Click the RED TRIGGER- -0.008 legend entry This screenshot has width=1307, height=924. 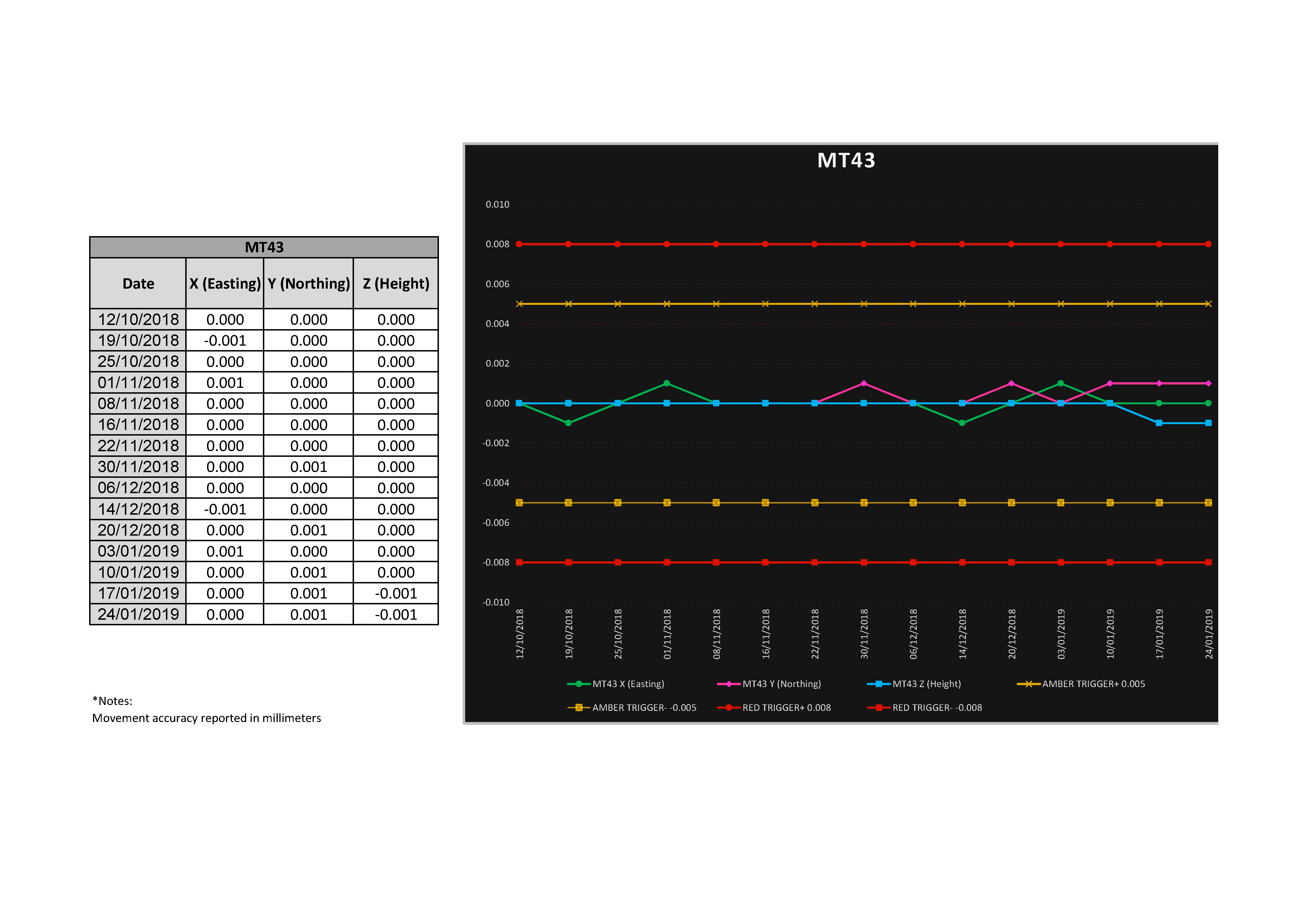pyautogui.click(x=925, y=708)
